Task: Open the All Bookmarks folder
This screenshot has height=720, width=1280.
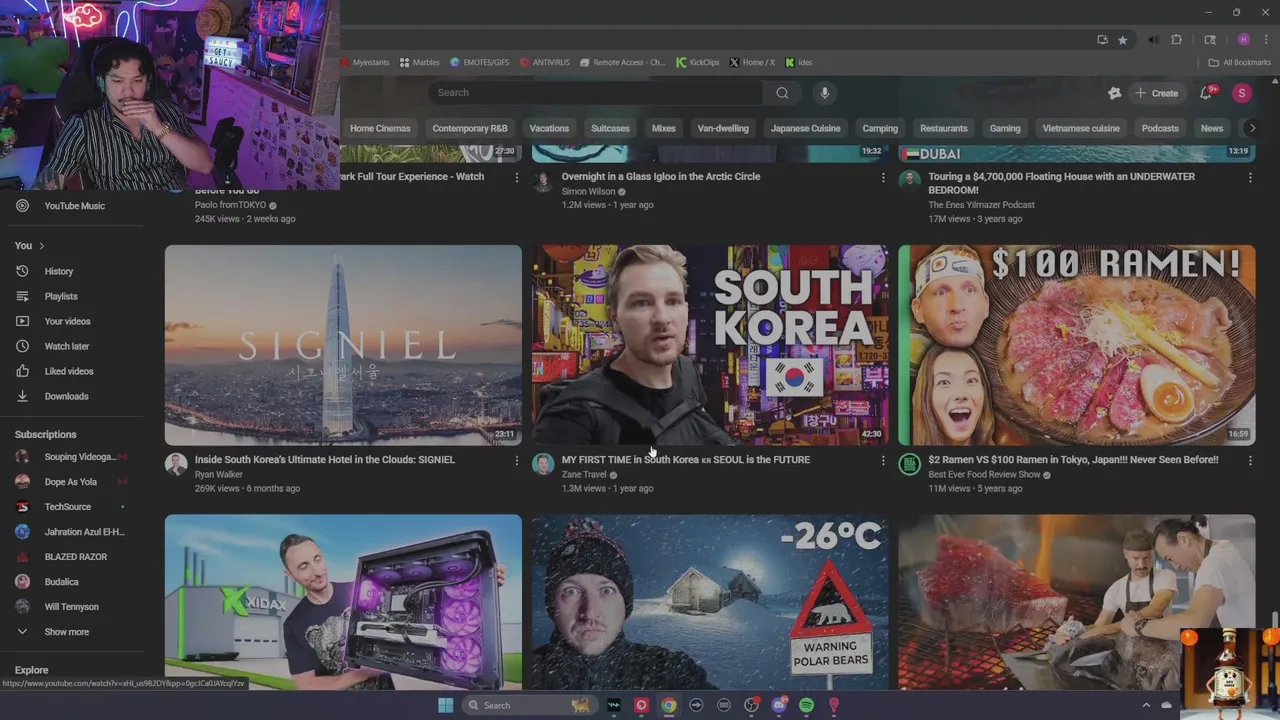Action: 1240,62
